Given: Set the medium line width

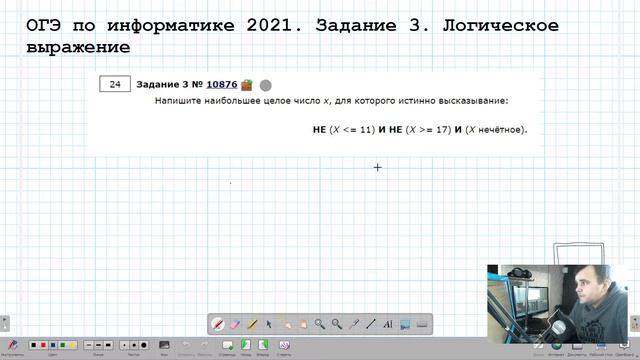Looking at the screenshot, I should click(x=98, y=345).
